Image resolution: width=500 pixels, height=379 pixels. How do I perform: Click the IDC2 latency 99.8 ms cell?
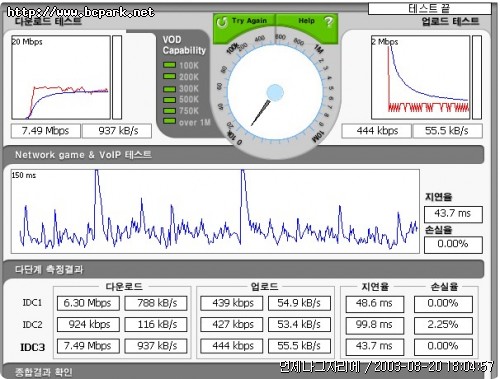375,325
